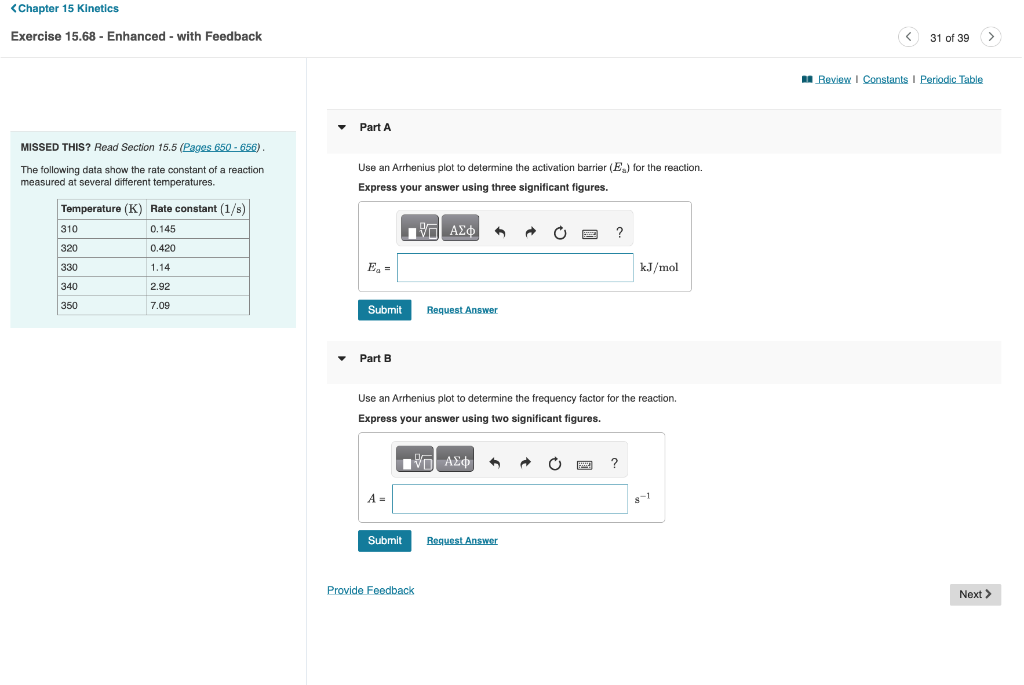Go back to Chapter 15 Kinetics
The height and width of the screenshot is (685, 1024).
click(x=64, y=8)
